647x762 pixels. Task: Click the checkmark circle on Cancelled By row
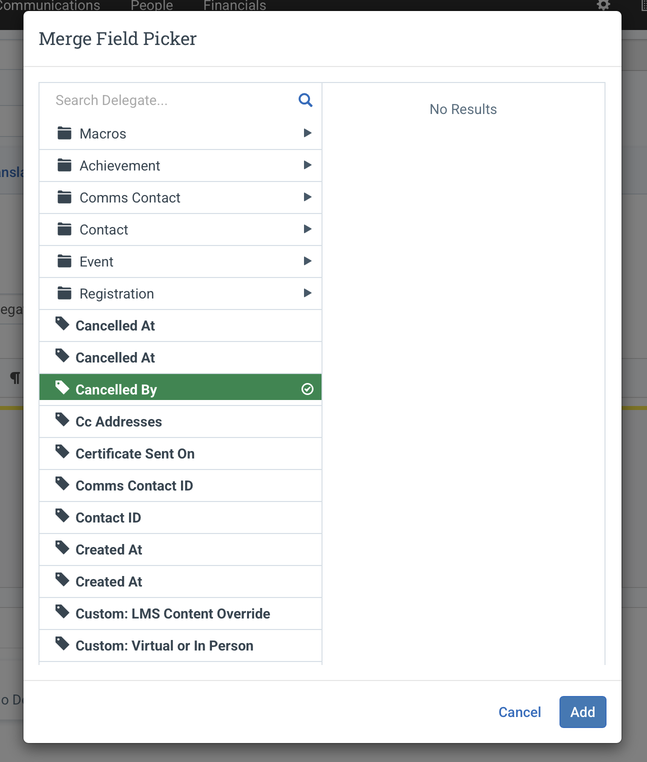coord(307,389)
